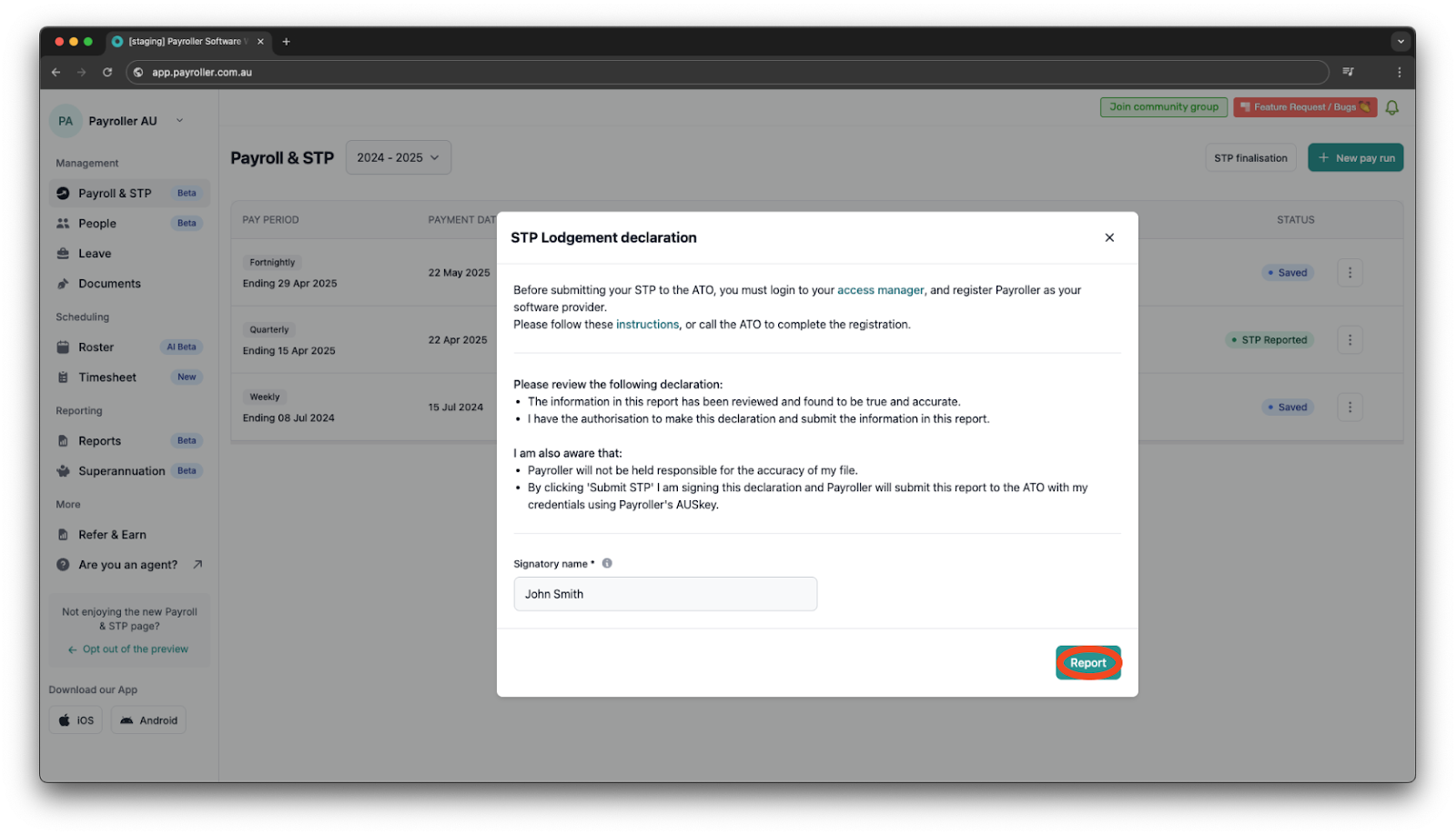1456x835 pixels.
Task: Follow the access manager link
Action: tap(880, 290)
